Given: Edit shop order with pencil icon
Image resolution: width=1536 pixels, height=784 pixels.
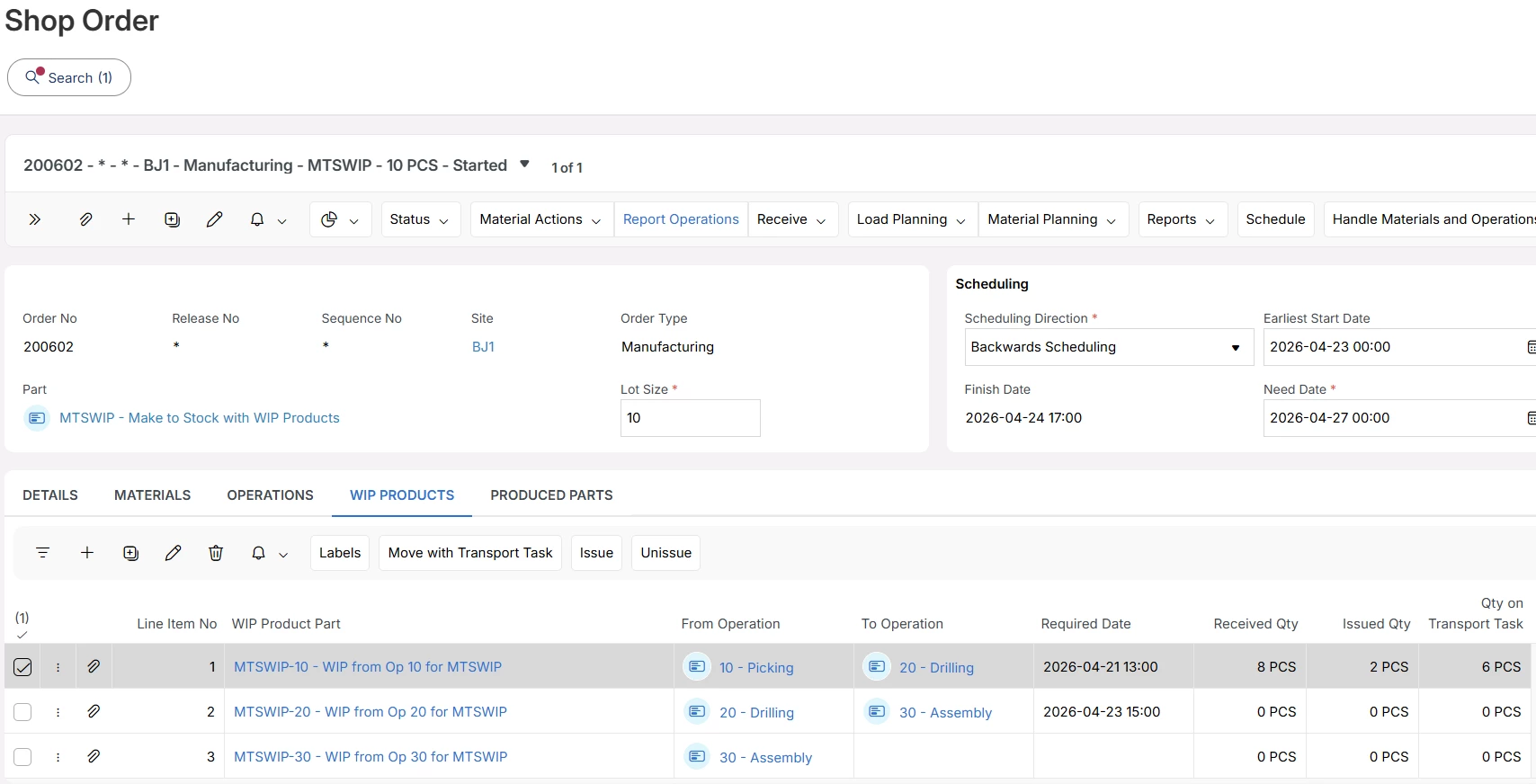Looking at the screenshot, I should click(x=214, y=219).
